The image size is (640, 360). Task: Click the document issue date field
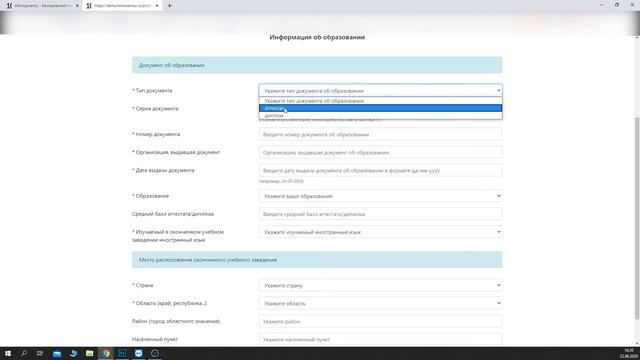[380, 170]
